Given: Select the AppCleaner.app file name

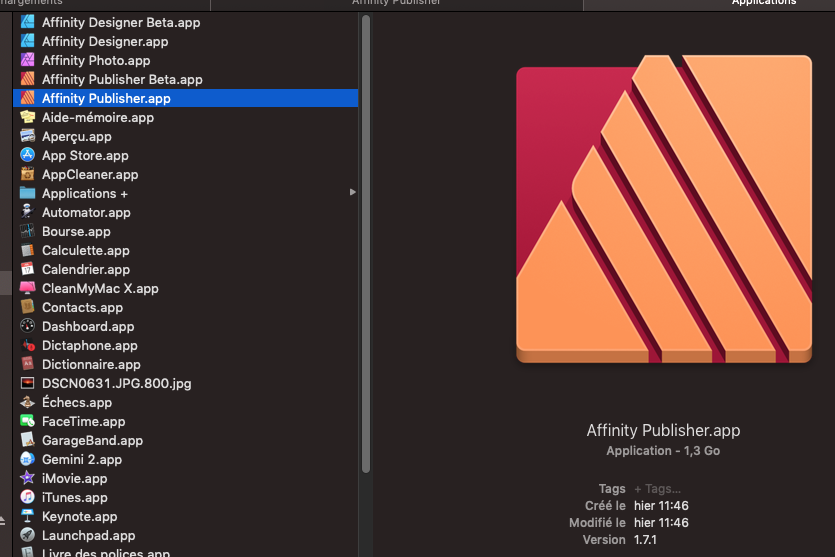Looking at the screenshot, I should coord(90,175).
